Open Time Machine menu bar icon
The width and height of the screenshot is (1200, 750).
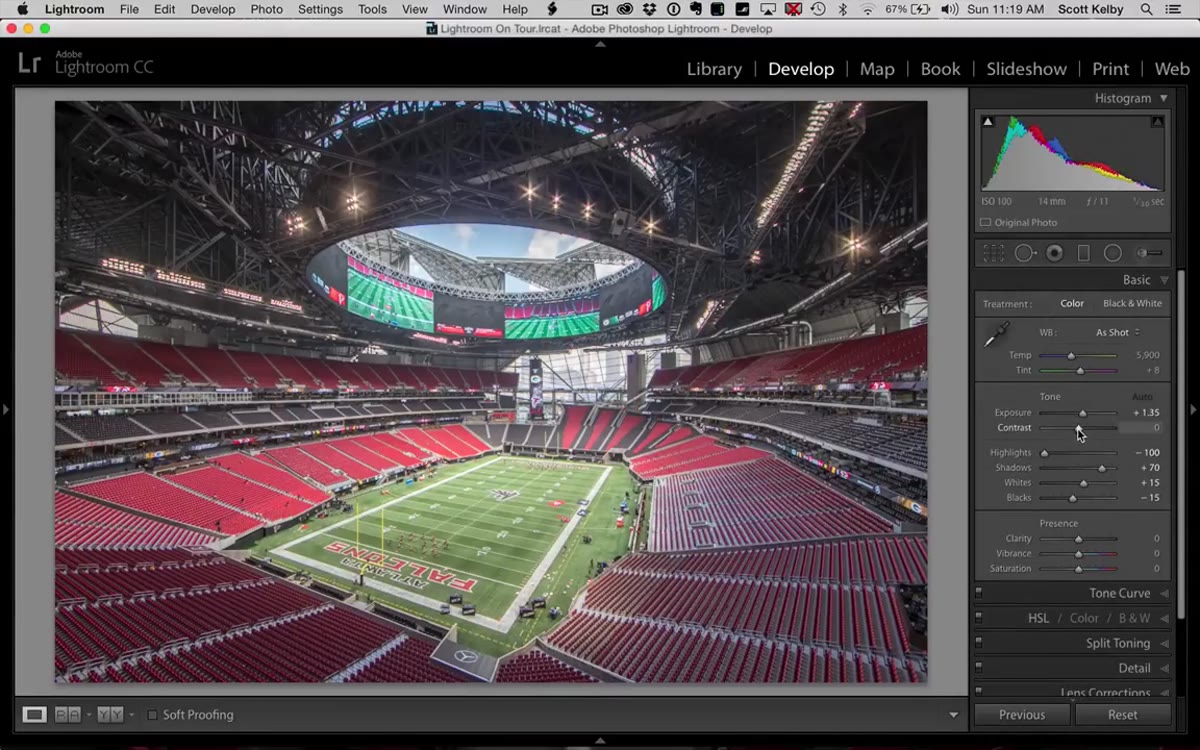818,9
